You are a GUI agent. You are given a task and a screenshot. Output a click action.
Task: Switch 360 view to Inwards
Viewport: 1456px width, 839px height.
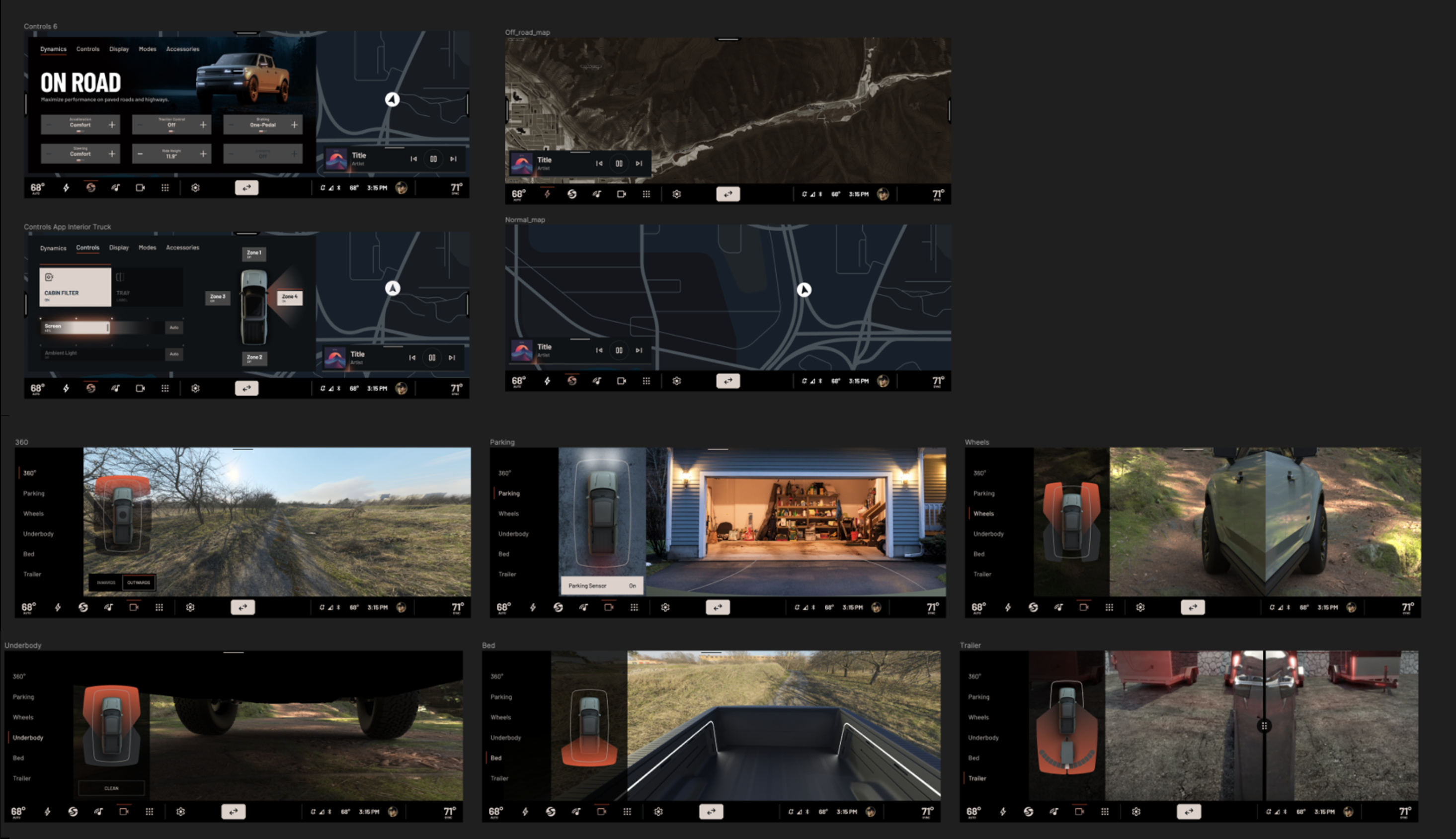[x=106, y=583]
